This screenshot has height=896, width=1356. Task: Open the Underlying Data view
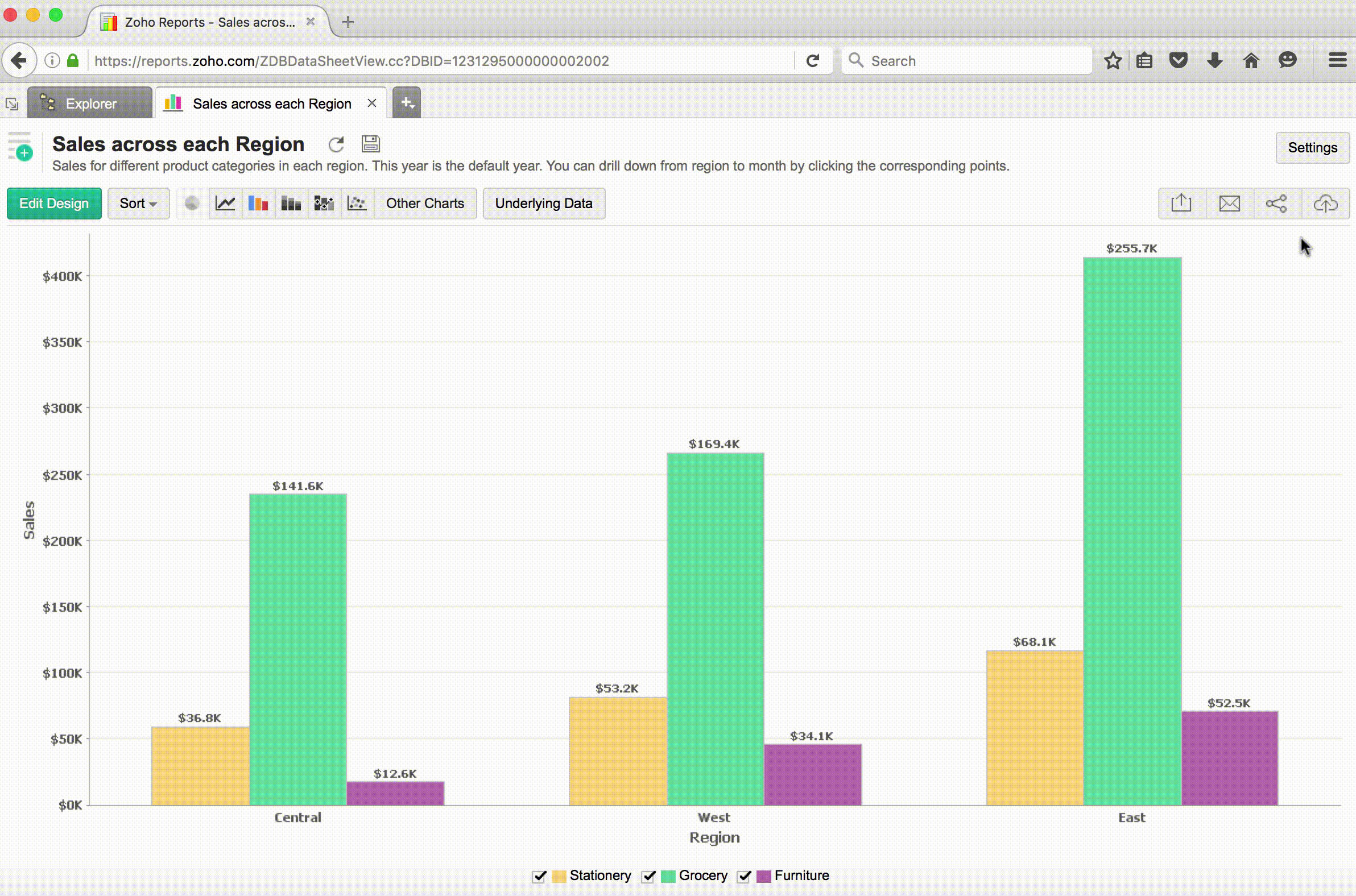[543, 204]
